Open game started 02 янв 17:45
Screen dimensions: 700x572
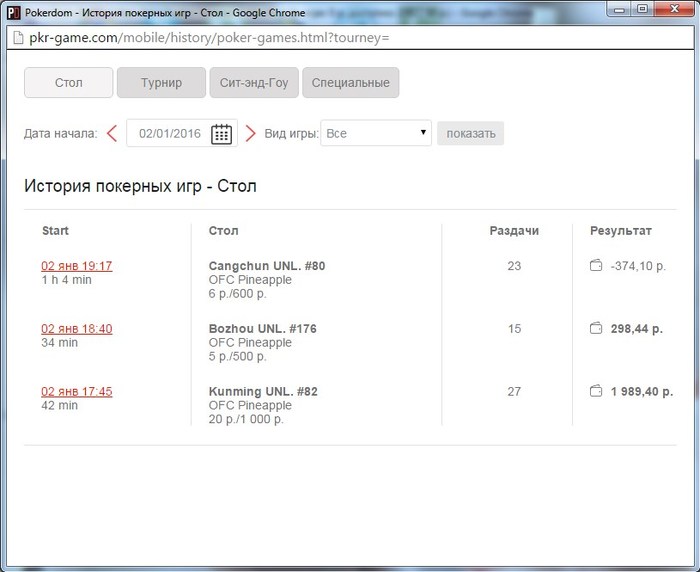(x=77, y=392)
